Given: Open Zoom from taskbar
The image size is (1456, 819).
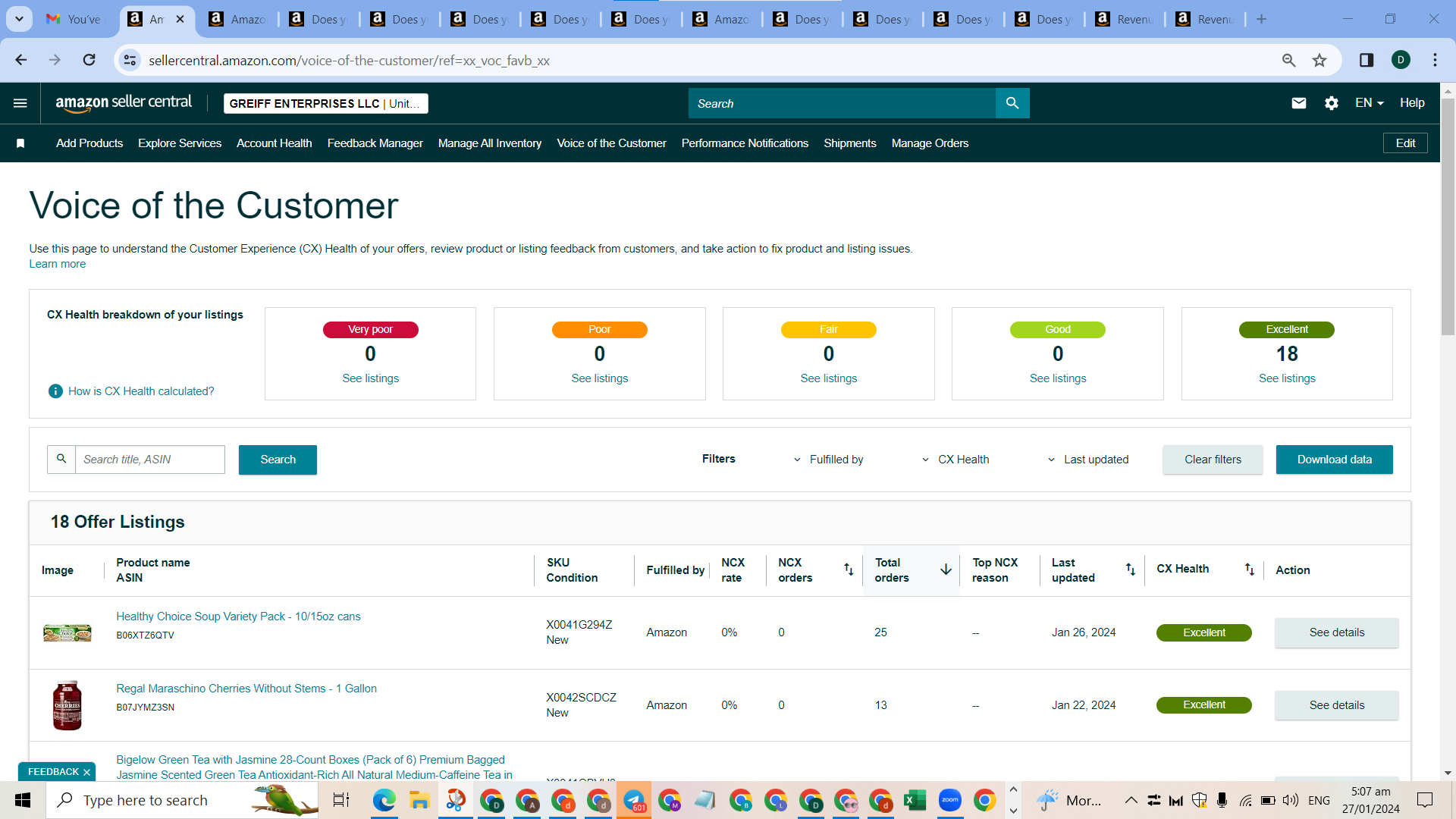Looking at the screenshot, I should (949, 800).
